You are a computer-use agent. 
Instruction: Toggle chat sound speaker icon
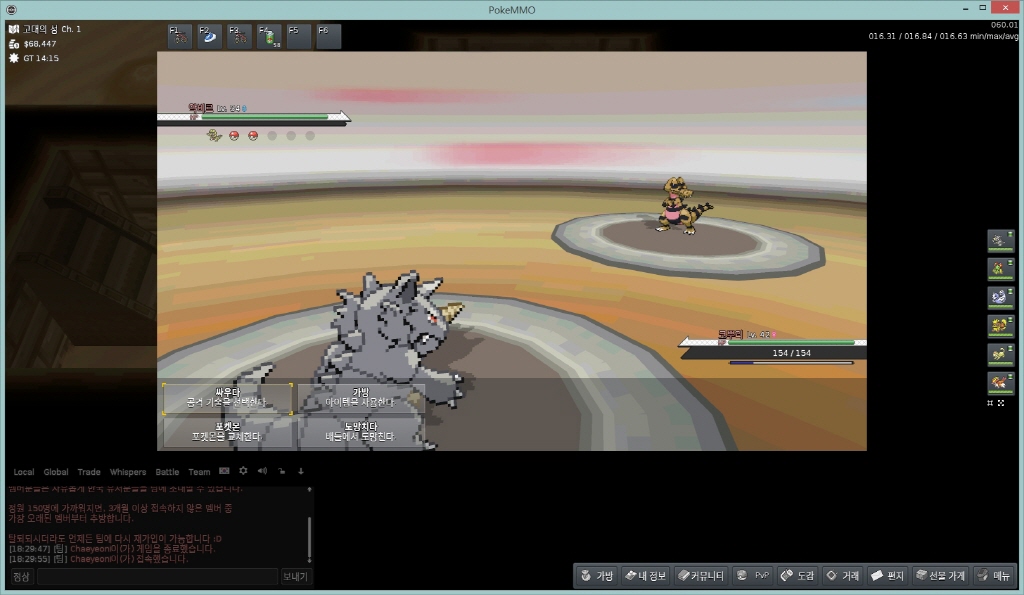click(262, 471)
